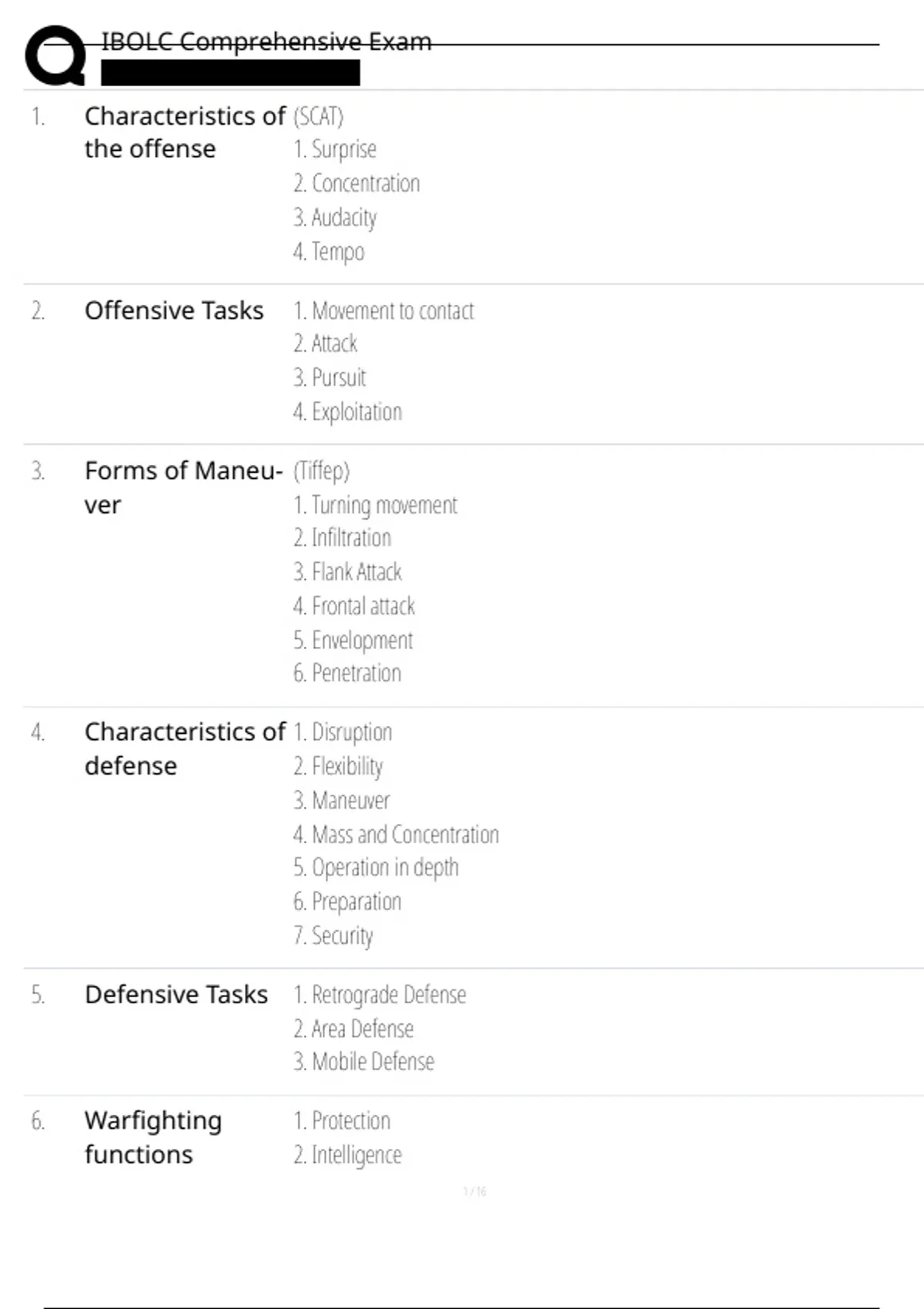Select the term Characteristics of the offense
This screenshot has width=924, height=1309.
185,132
